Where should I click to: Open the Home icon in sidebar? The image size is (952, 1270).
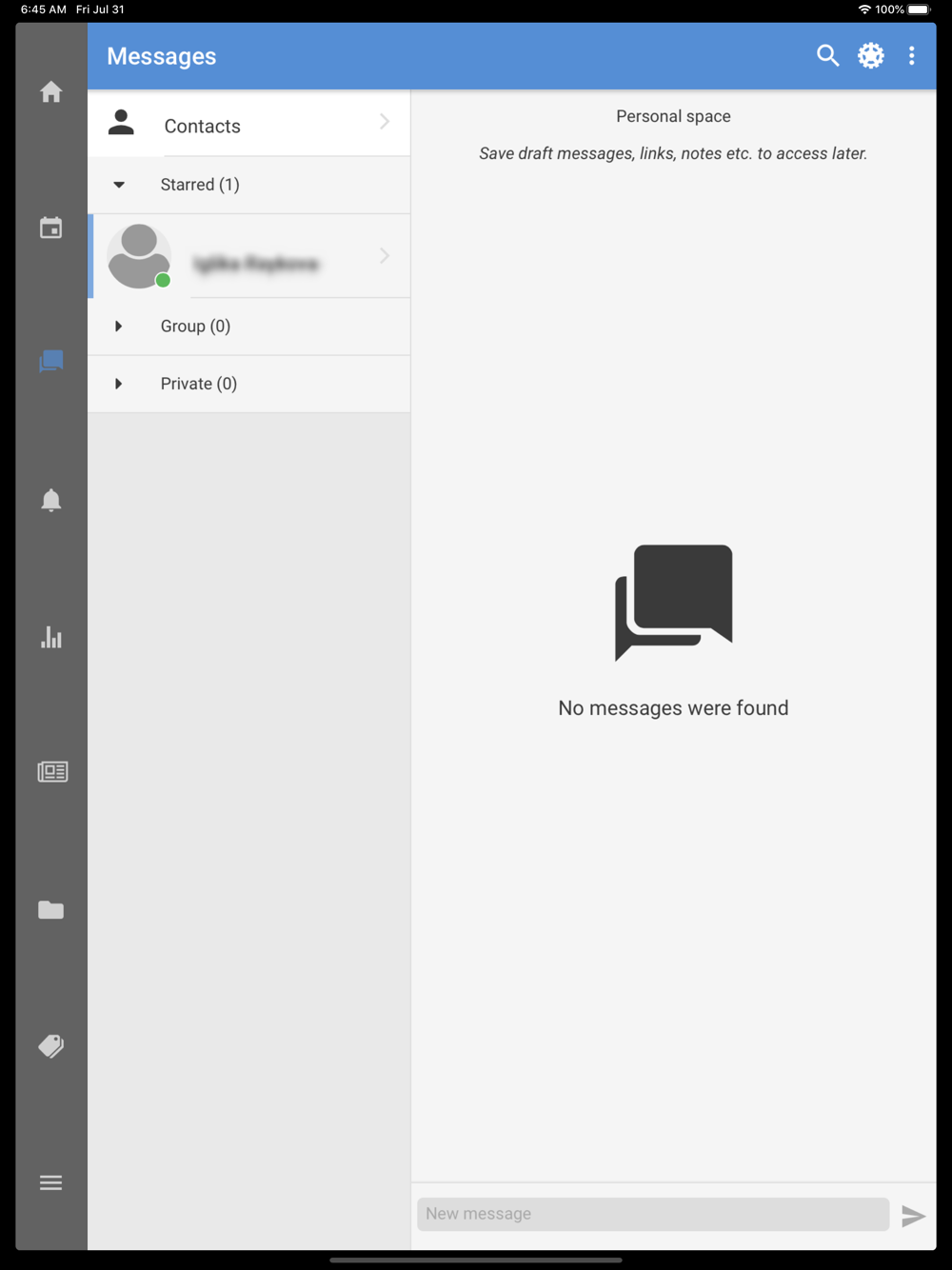51,91
